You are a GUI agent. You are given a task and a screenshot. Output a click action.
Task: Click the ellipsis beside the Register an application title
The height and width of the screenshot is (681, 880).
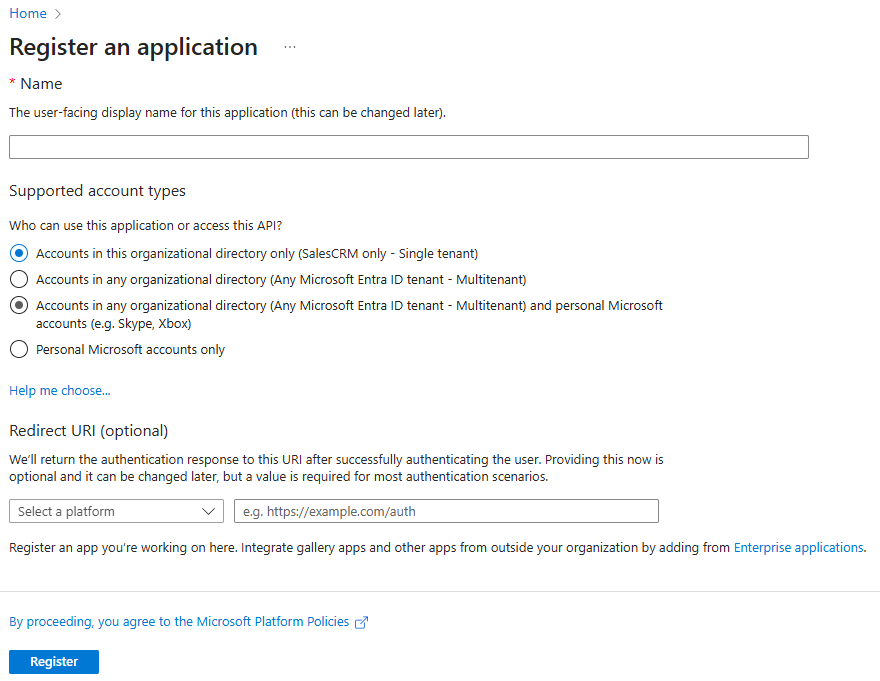(x=289, y=48)
